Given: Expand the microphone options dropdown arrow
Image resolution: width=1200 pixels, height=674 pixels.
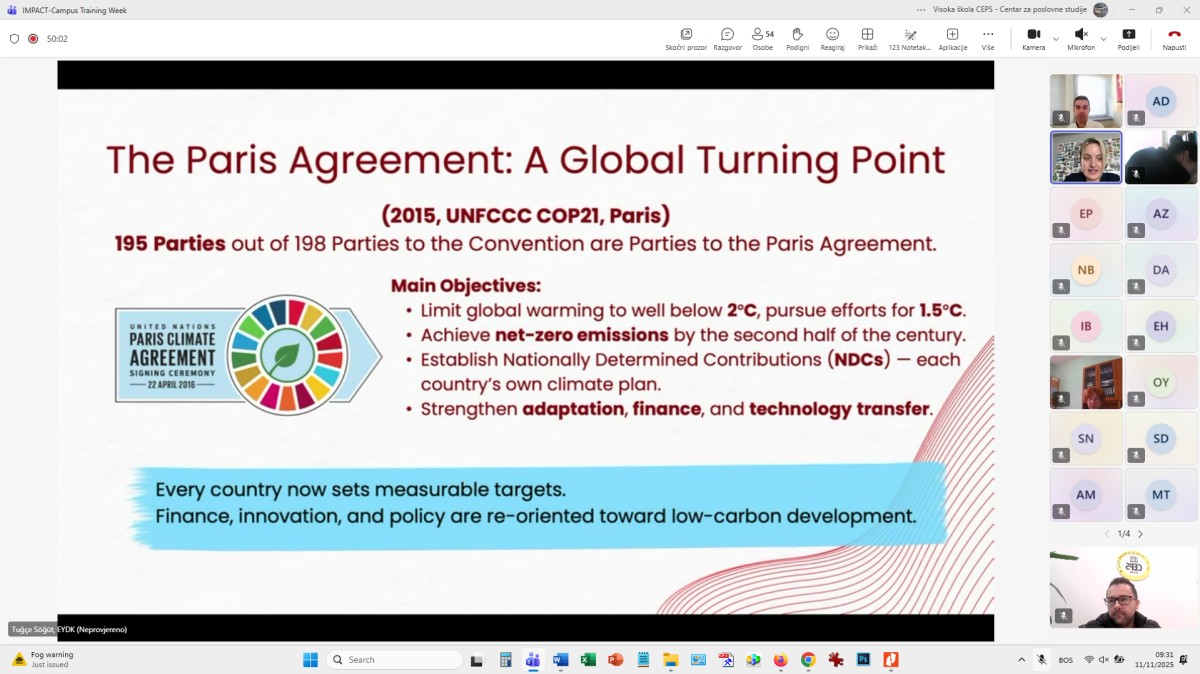Looking at the screenshot, I should (1103, 39).
